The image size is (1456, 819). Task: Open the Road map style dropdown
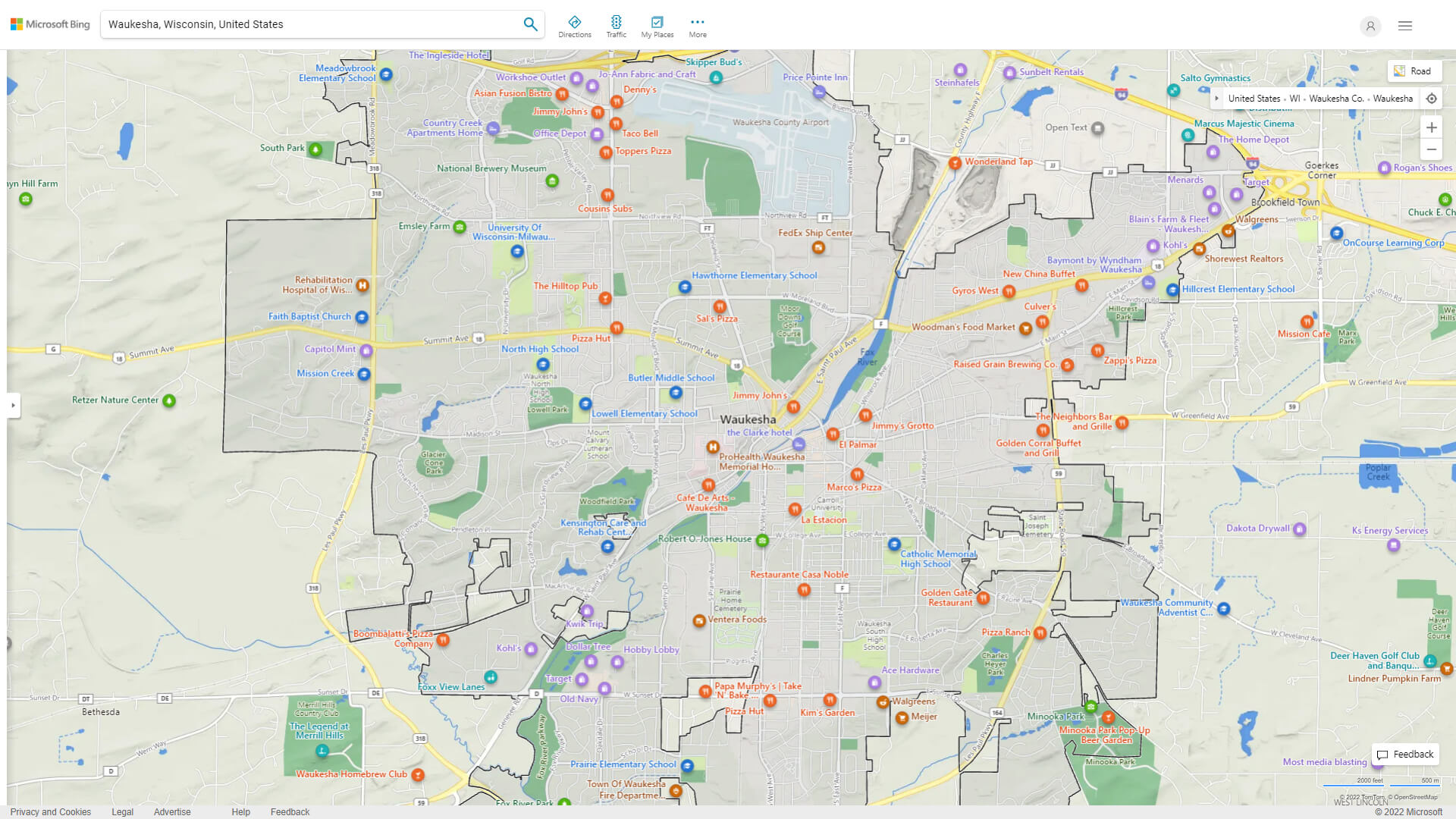click(x=1414, y=71)
